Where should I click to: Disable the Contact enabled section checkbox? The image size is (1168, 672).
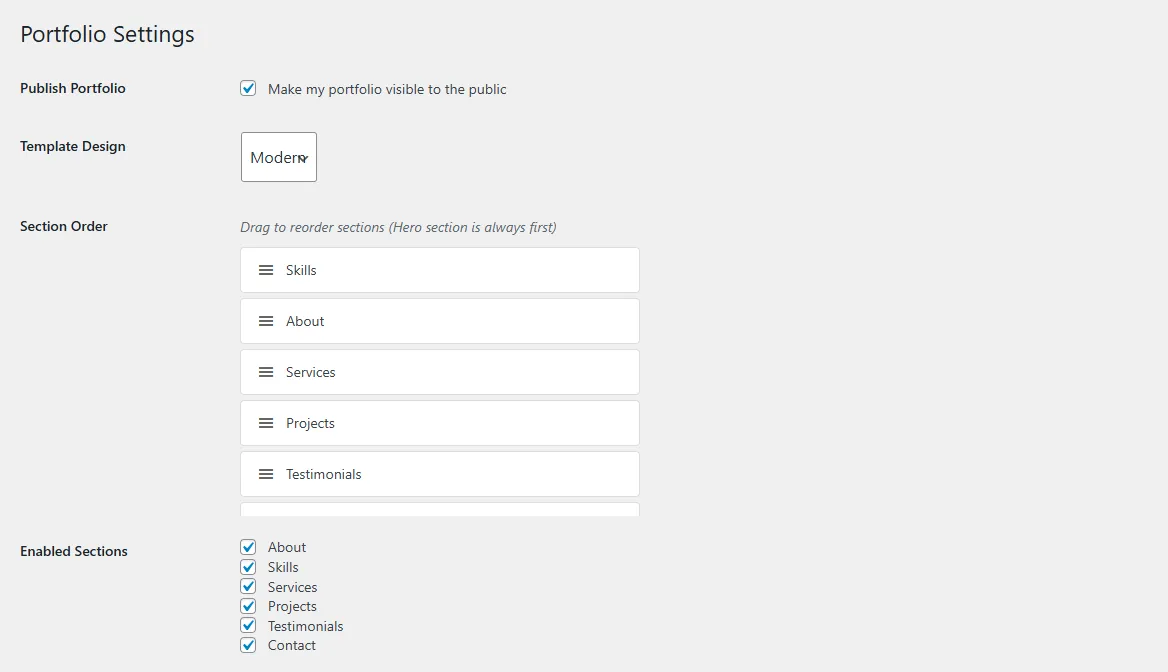[x=248, y=645]
